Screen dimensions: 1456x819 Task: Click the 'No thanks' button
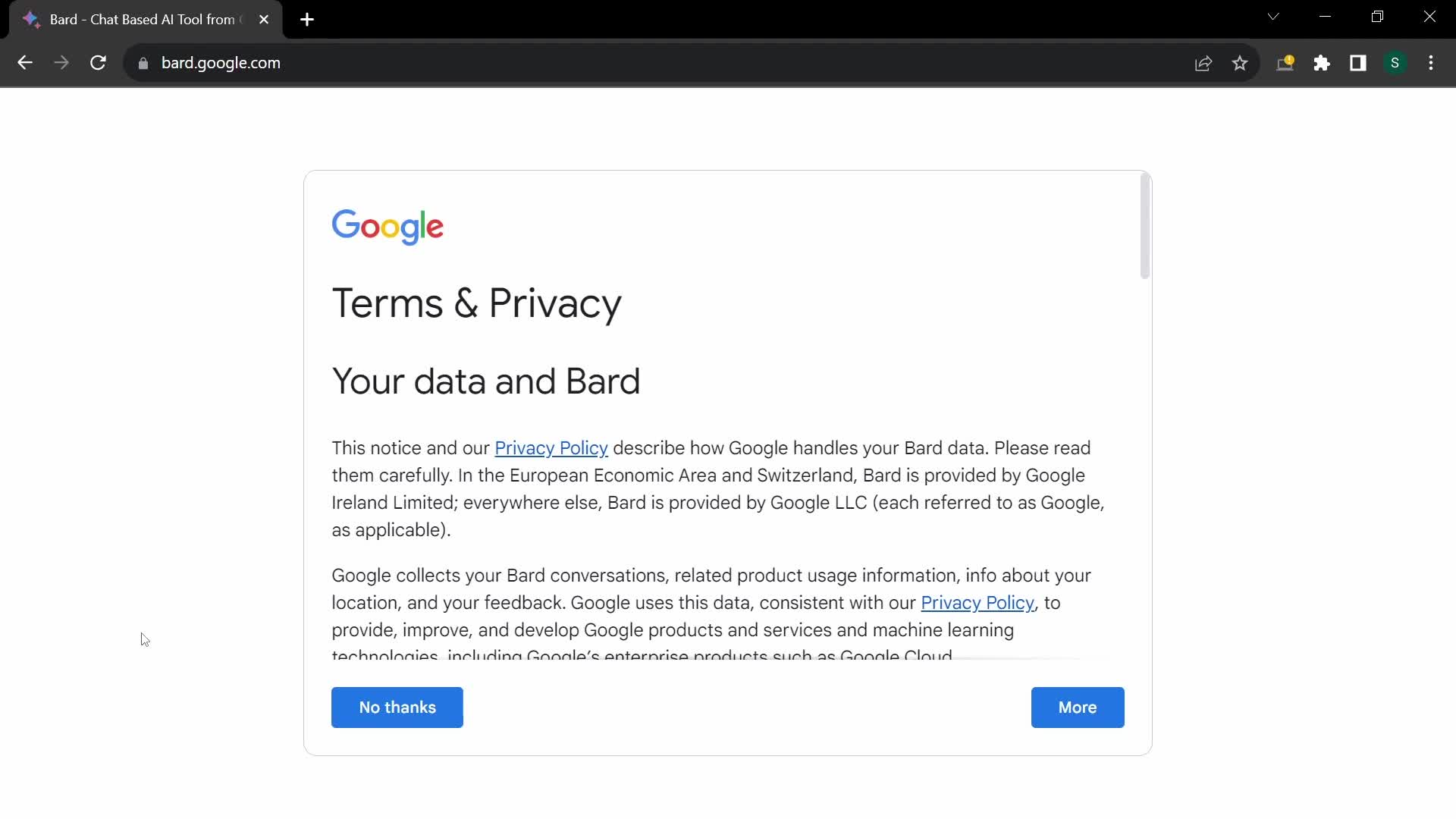[398, 707]
